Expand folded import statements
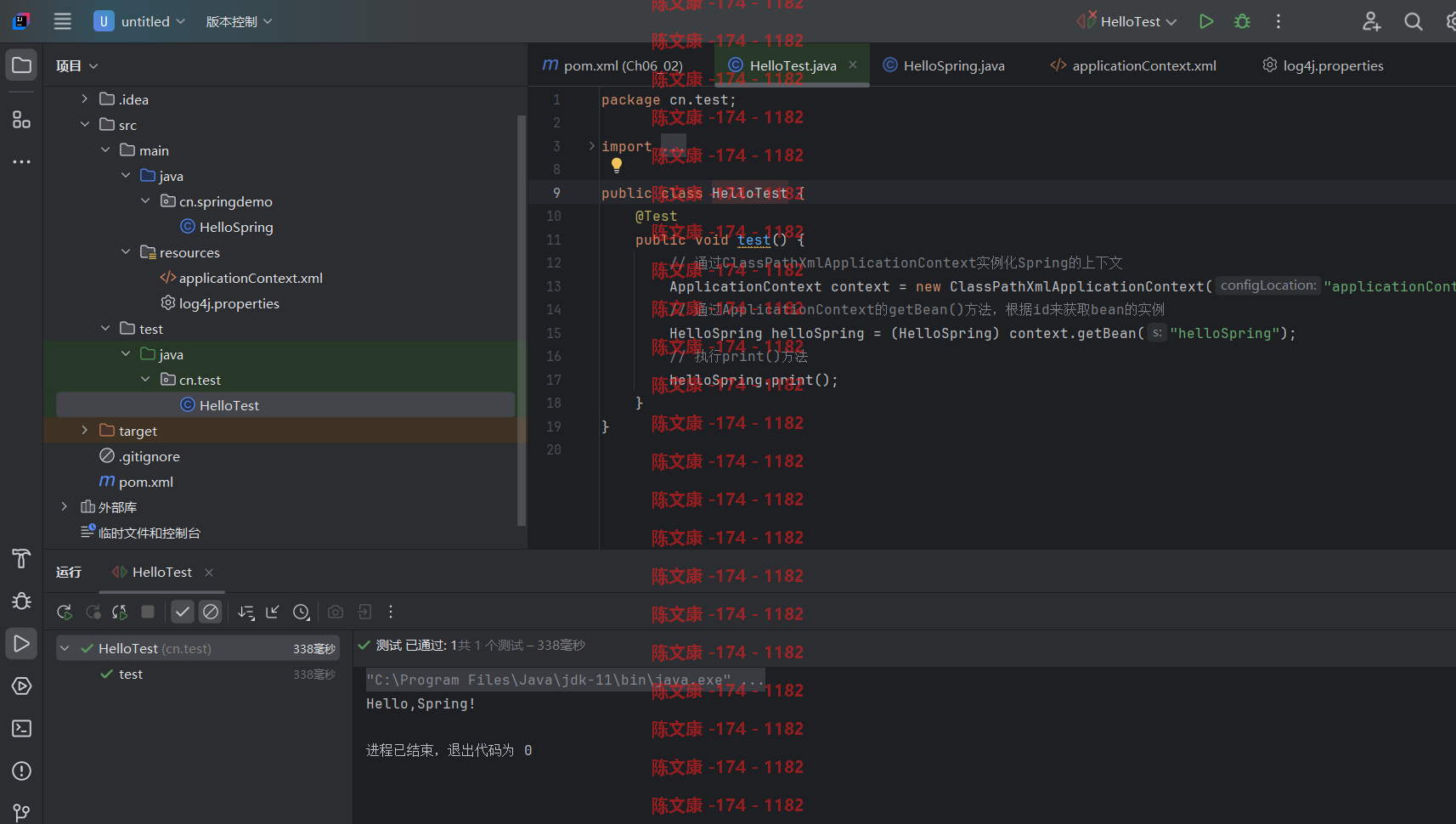Screen dimensions: 1456x824 pyautogui.click(x=592, y=146)
